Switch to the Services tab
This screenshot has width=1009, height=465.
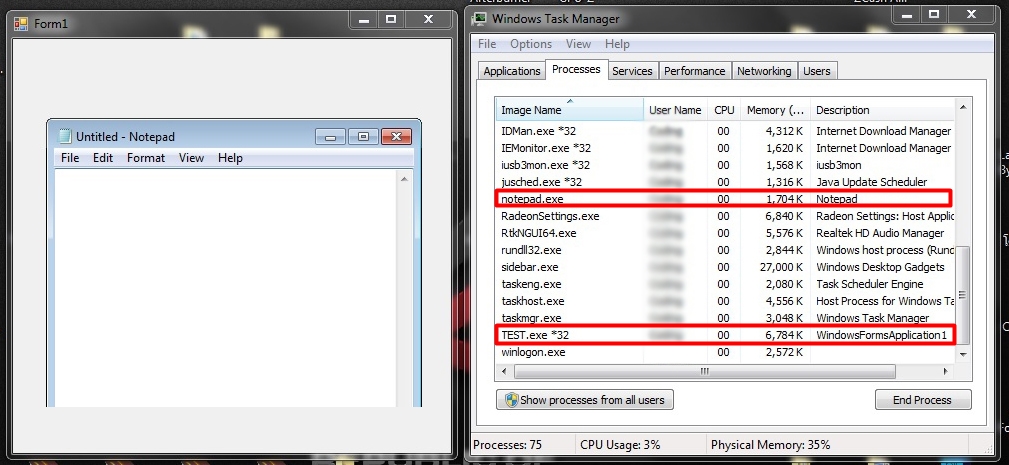pos(632,71)
